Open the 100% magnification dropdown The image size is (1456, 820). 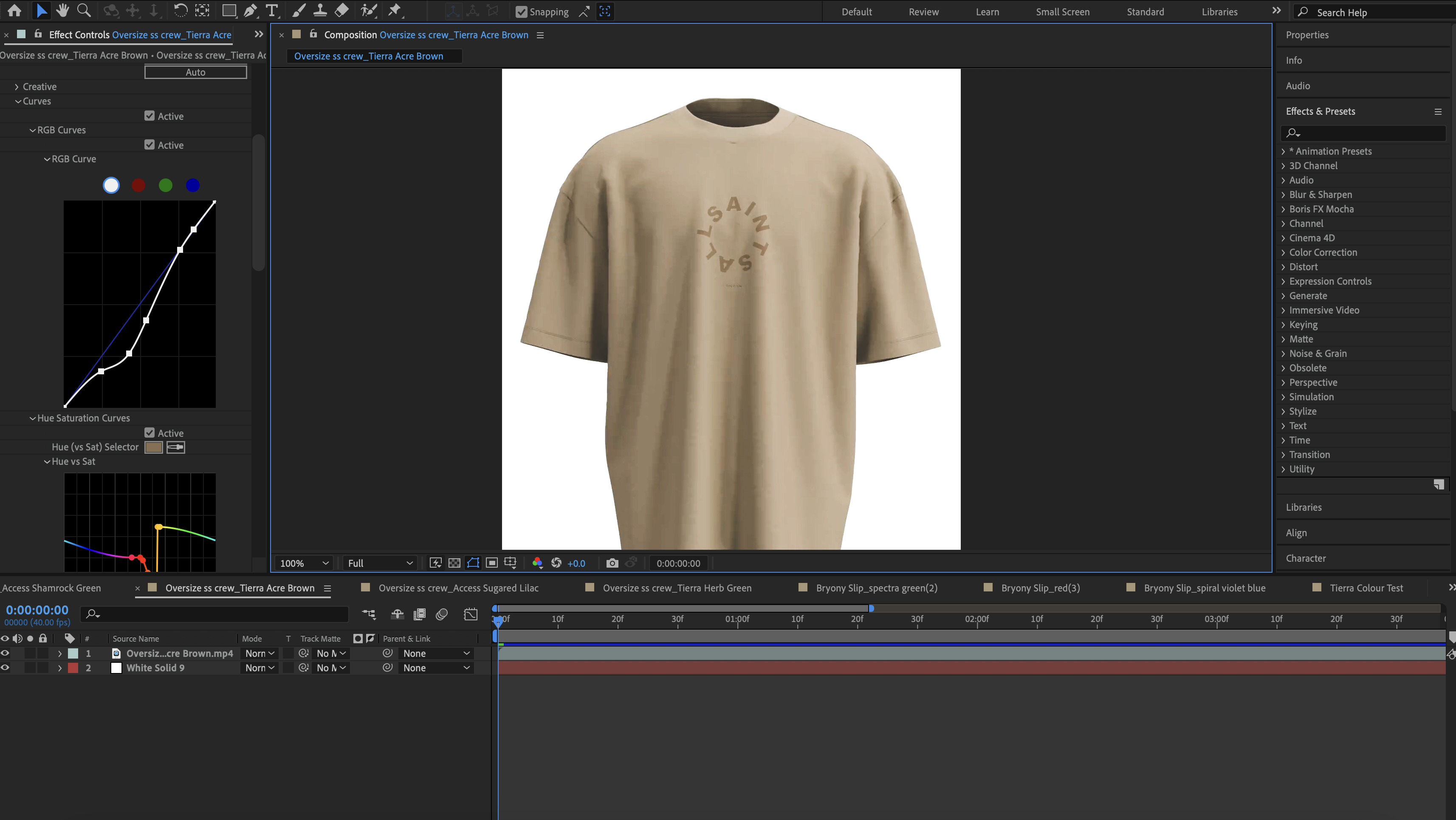[x=304, y=563]
